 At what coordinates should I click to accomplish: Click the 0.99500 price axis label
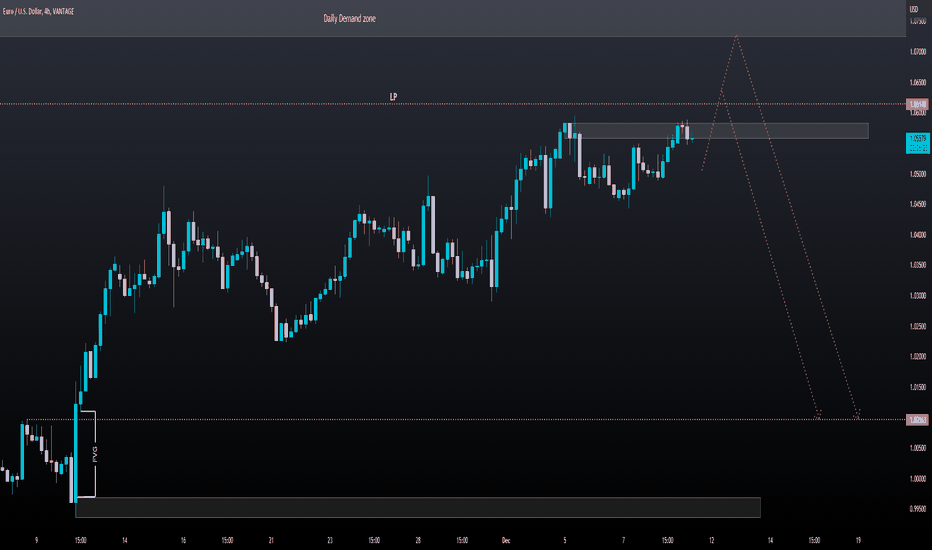click(x=918, y=509)
